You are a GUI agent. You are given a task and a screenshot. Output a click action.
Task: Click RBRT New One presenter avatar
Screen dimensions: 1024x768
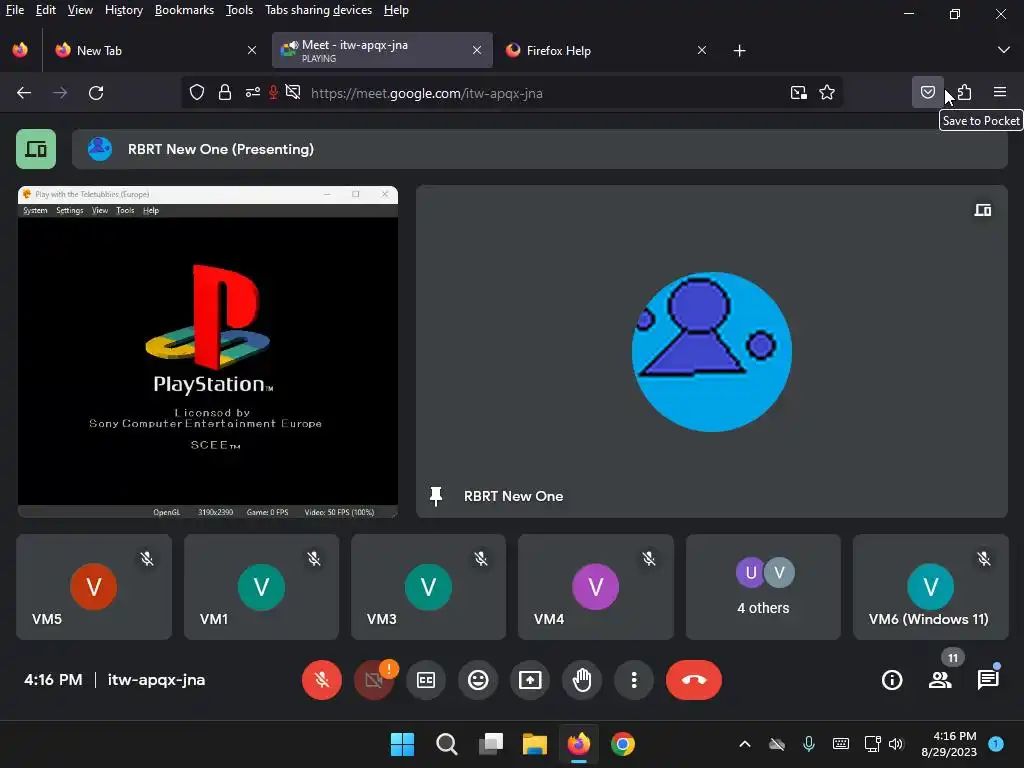[100, 149]
